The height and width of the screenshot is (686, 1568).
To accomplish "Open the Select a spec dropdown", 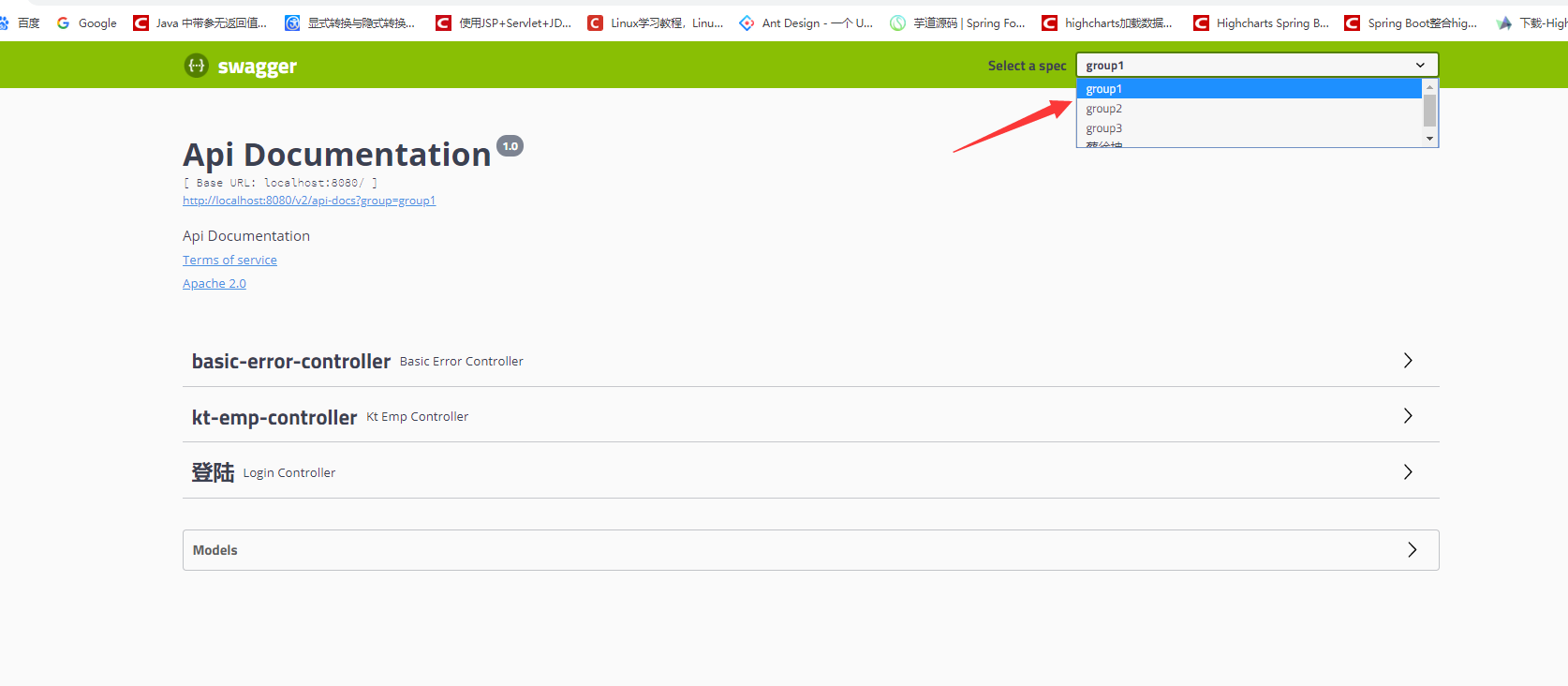I will (1257, 65).
